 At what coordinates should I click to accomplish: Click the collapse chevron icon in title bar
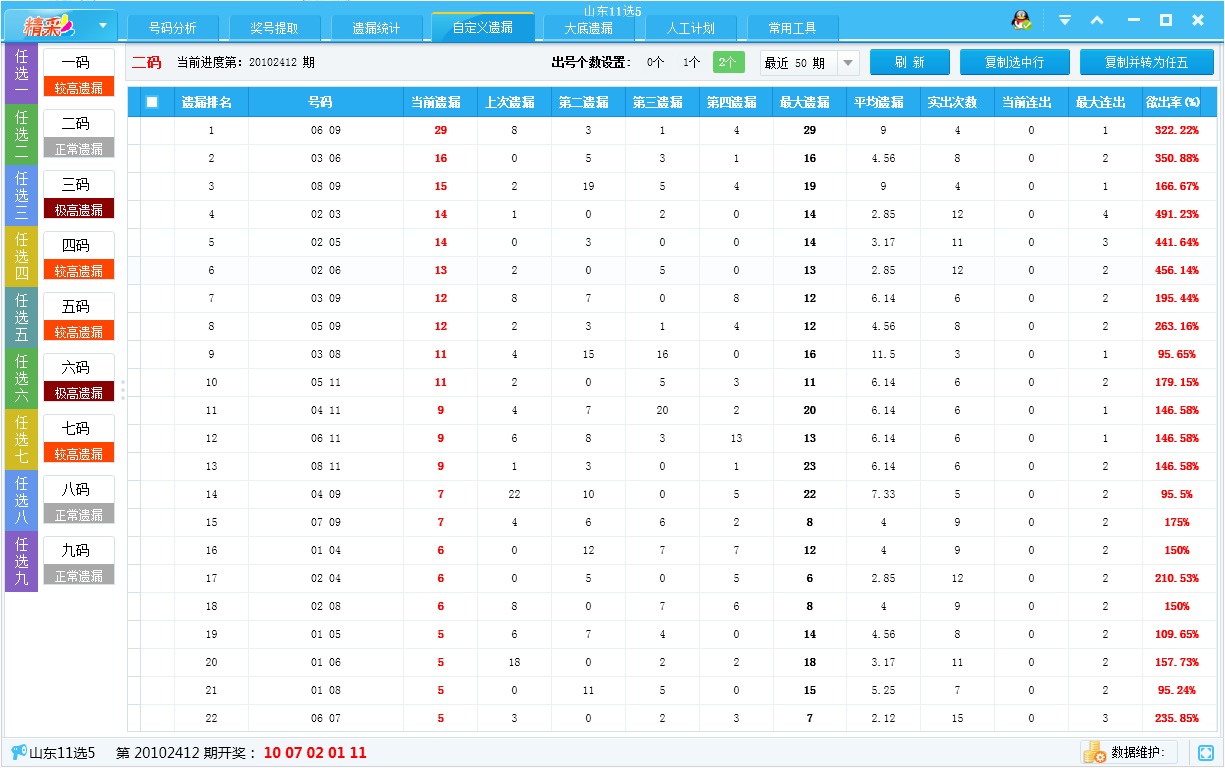click(1097, 19)
